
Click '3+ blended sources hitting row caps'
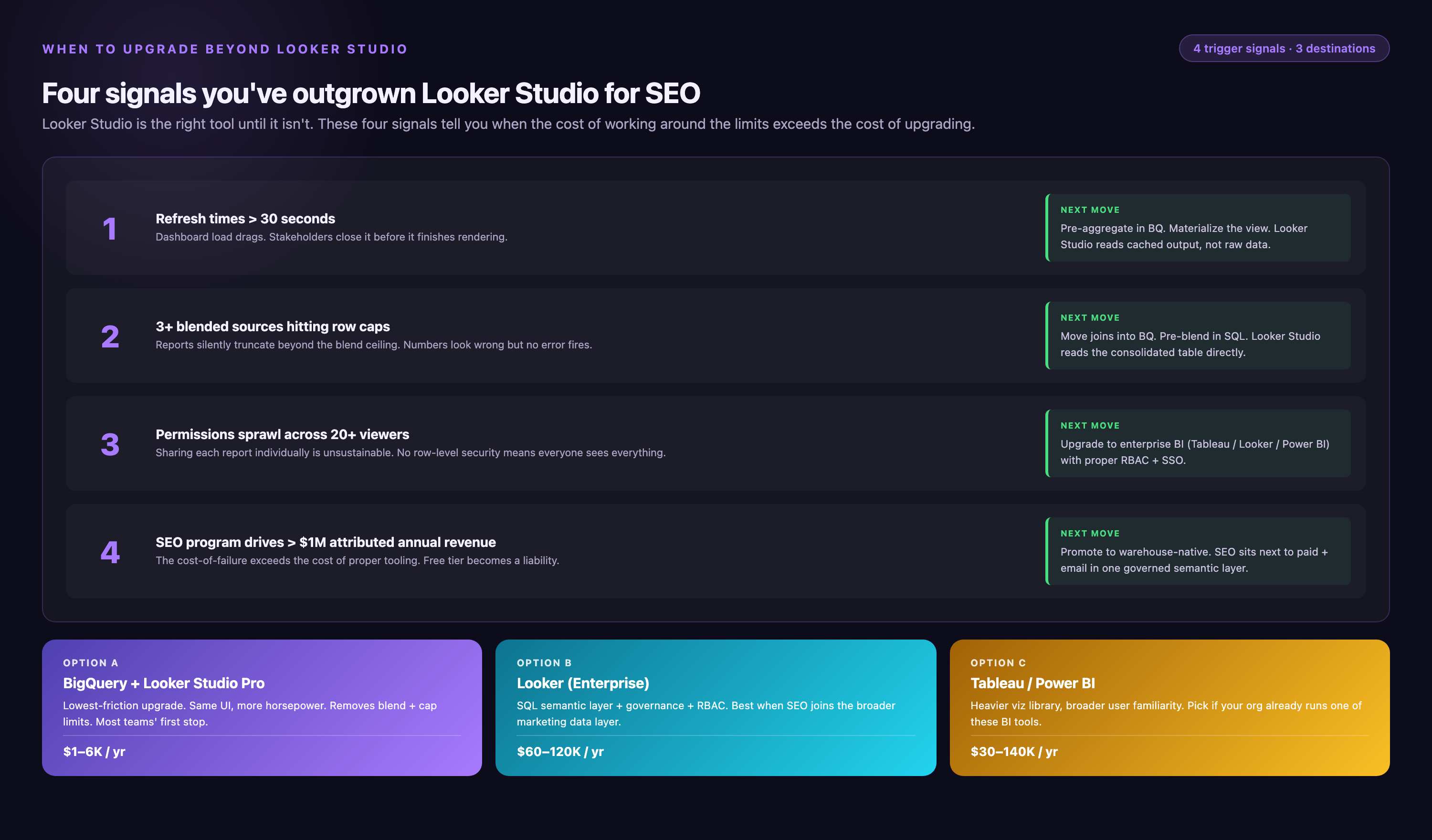coord(273,326)
